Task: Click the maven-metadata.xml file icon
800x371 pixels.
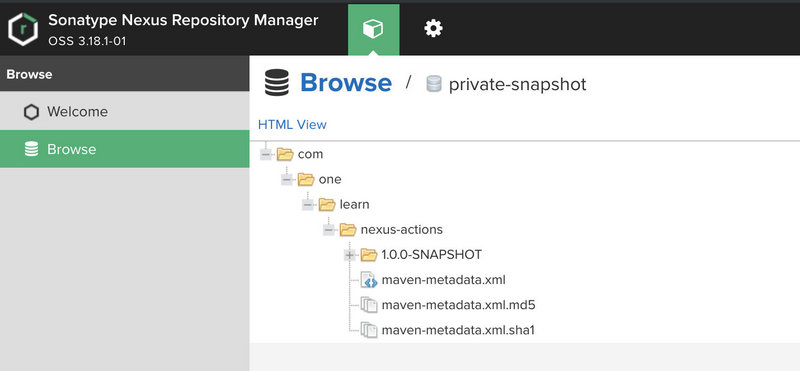Action: [369, 280]
